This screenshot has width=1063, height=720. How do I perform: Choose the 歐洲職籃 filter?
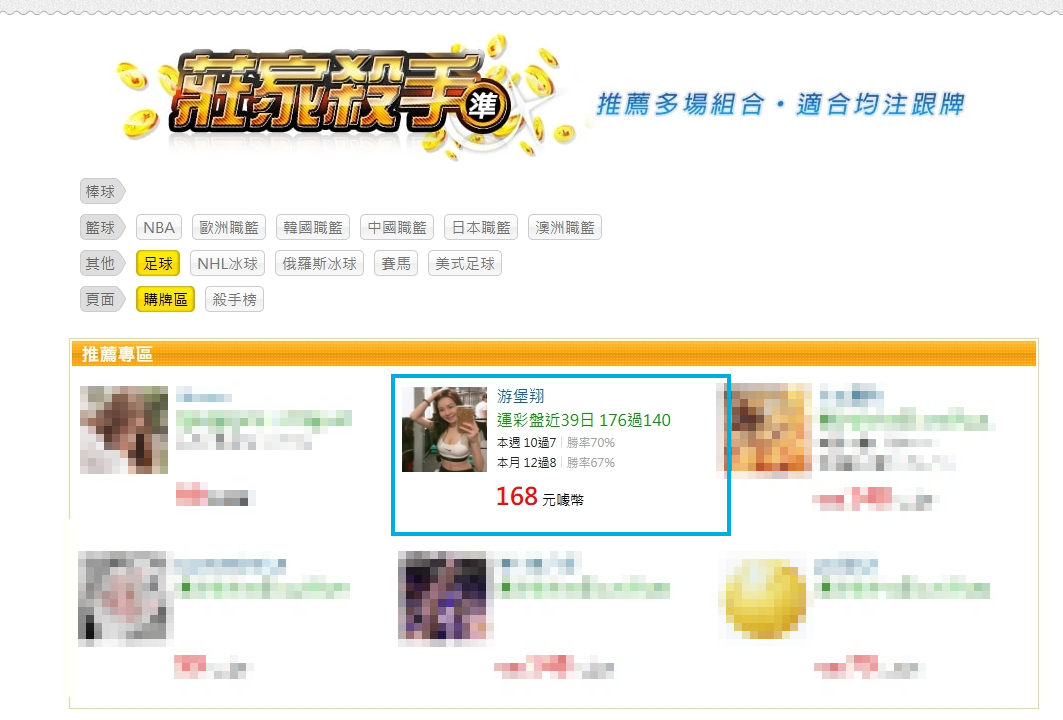pyautogui.click(x=229, y=228)
